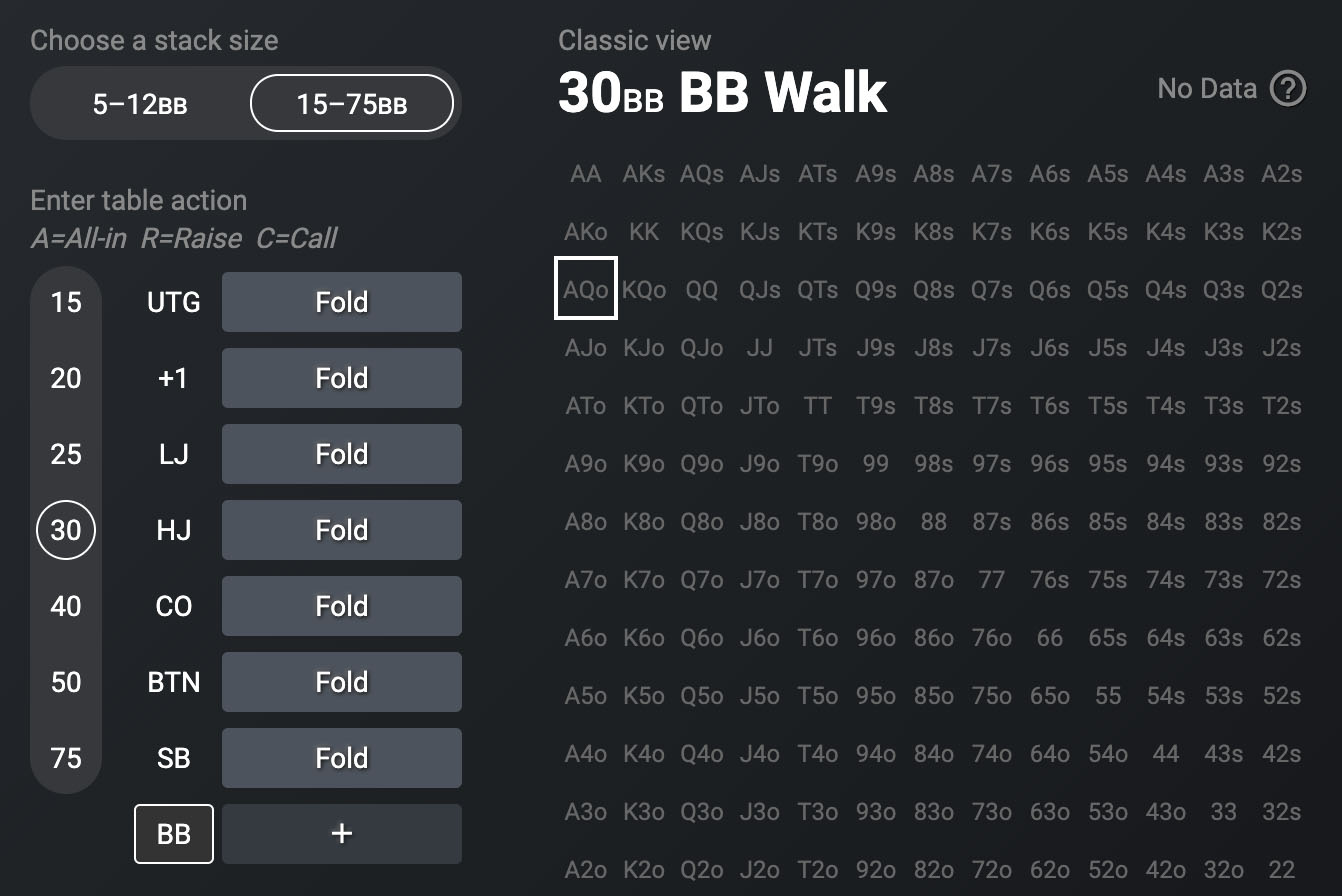Click the AA hand in the grid
This screenshot has width=1342, height=896.
pos(586,174)
